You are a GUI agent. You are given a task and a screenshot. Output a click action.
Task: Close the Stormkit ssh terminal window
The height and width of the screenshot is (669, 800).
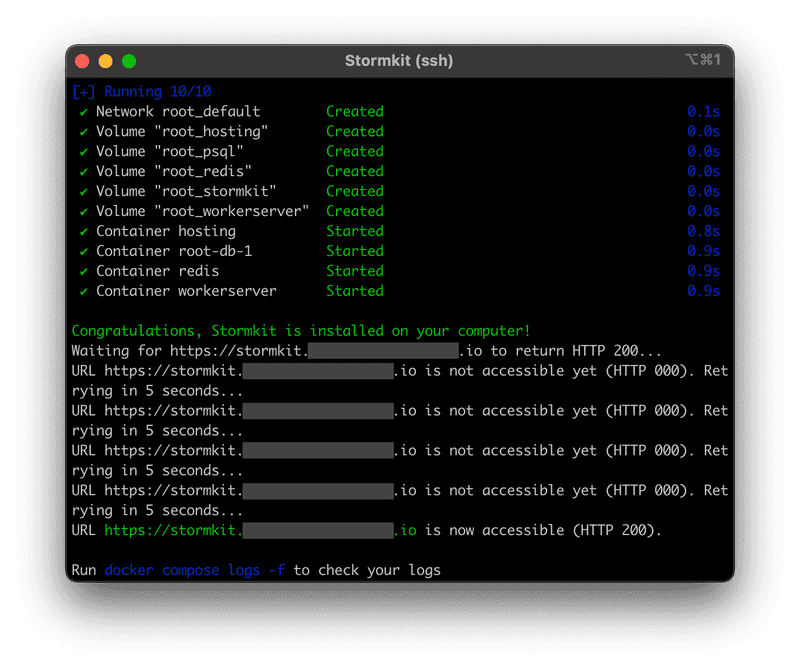[x=82, y=61]
